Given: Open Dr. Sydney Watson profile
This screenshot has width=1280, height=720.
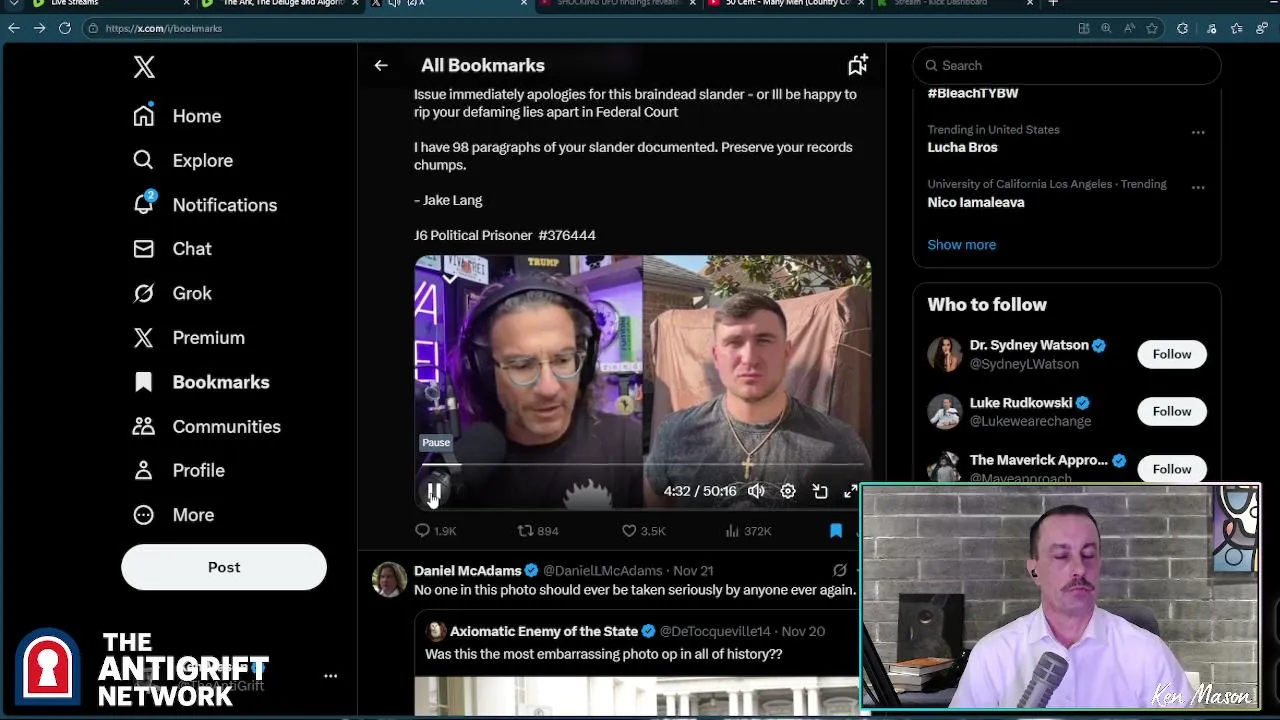Looking at the screenshot, I should pos(1028,345).
